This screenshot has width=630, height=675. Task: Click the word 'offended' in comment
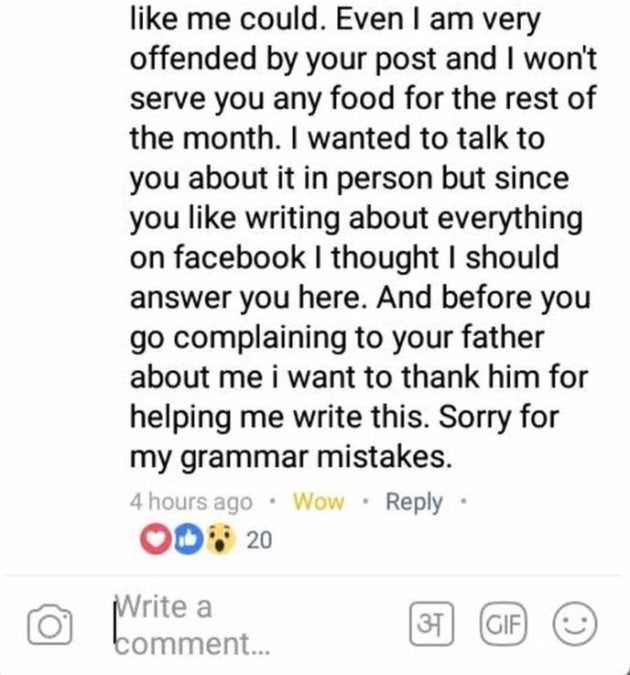[193, 58]
